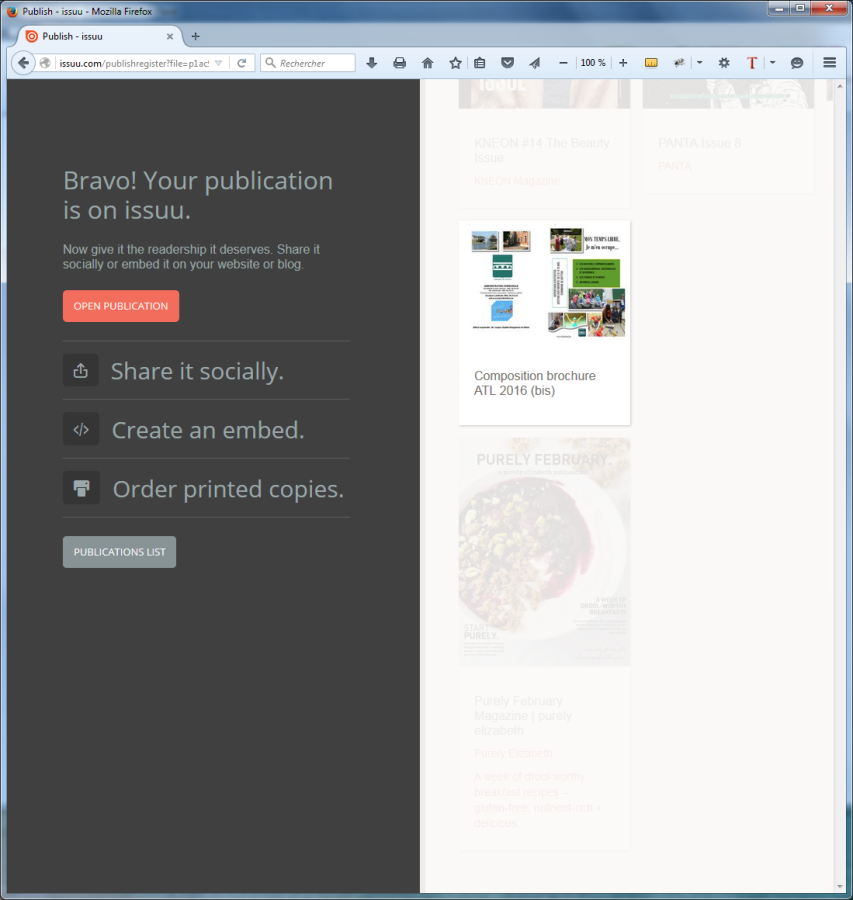The height and width of the screenshot is (900, 853).
Task: Click the KNEON #14 The Beauty Issue title
Action: pyautogui.click(x=542, y=150)
